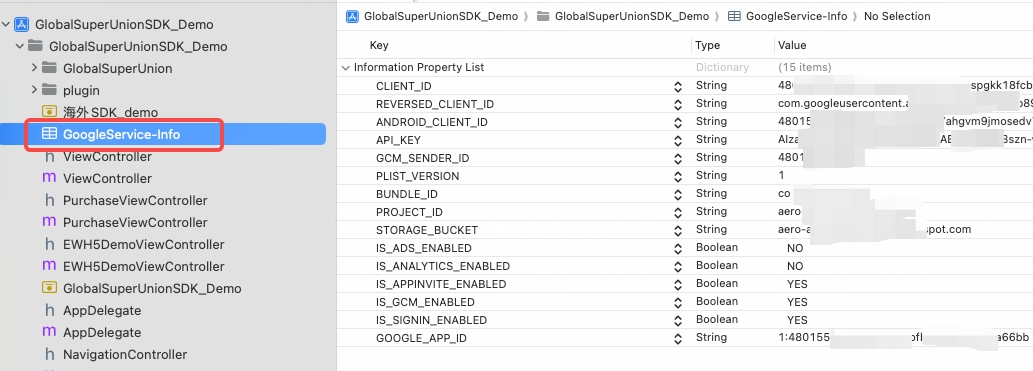Select the plugin folder icon

[49, 90]
